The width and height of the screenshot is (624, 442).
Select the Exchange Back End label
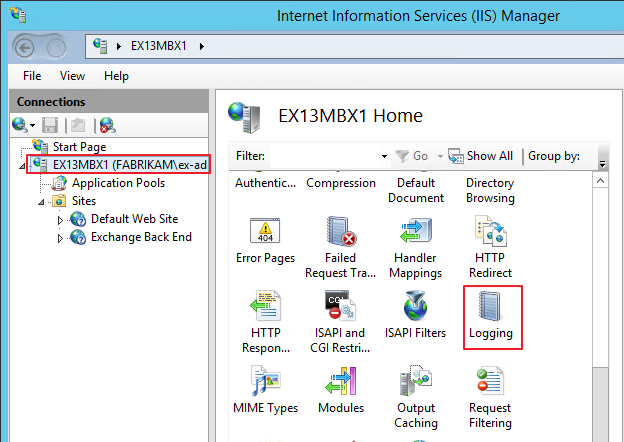point(141,237)
